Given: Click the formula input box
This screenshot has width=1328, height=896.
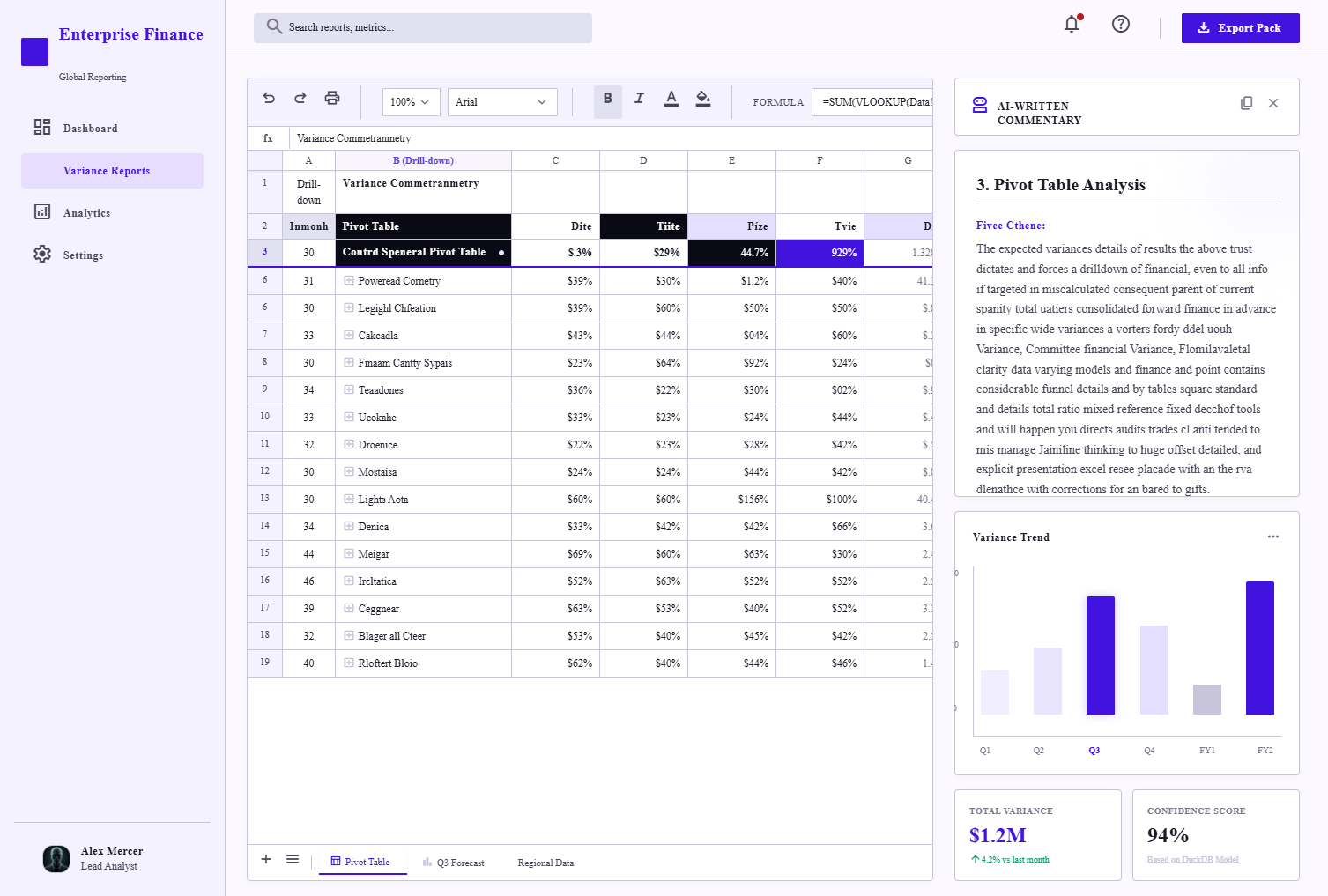Looking at the screenshot, I should coord(872,102).
